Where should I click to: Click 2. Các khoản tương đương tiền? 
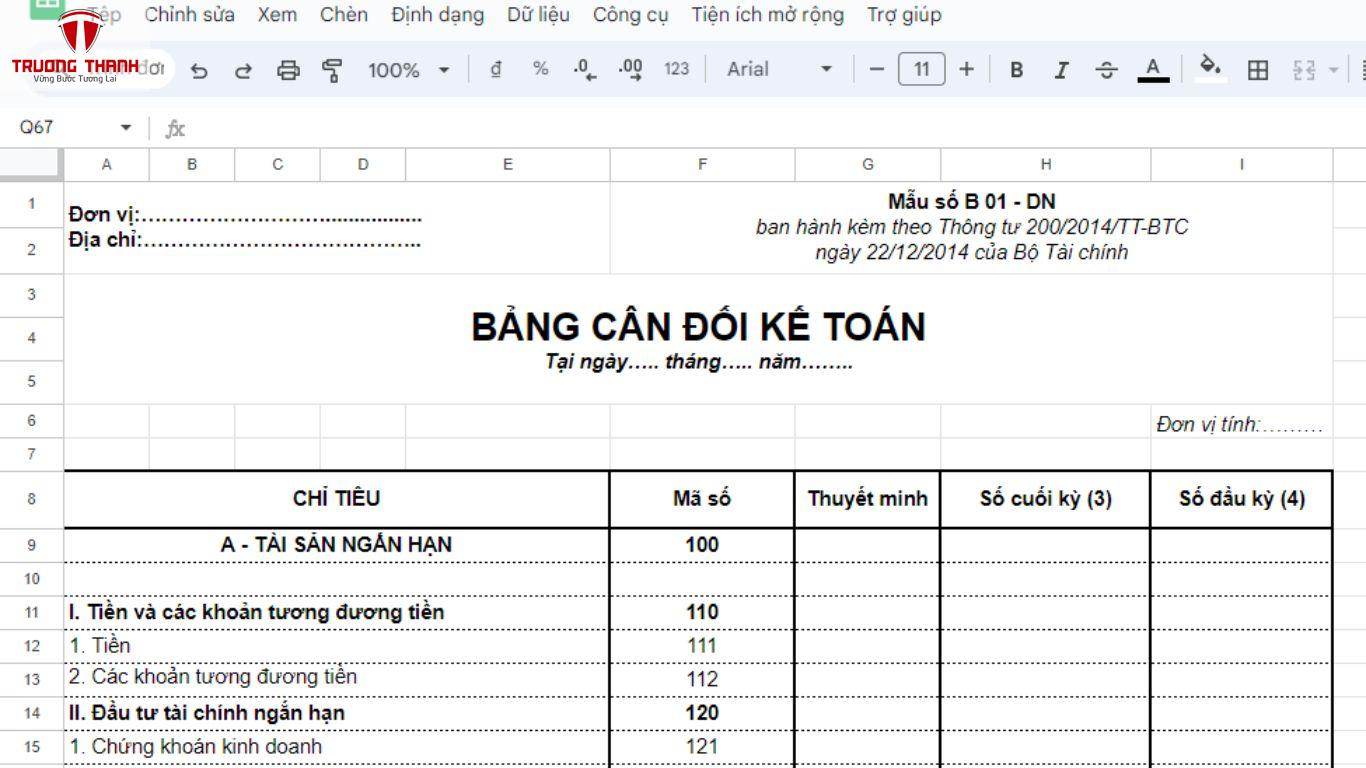click(x=337, y=679)
